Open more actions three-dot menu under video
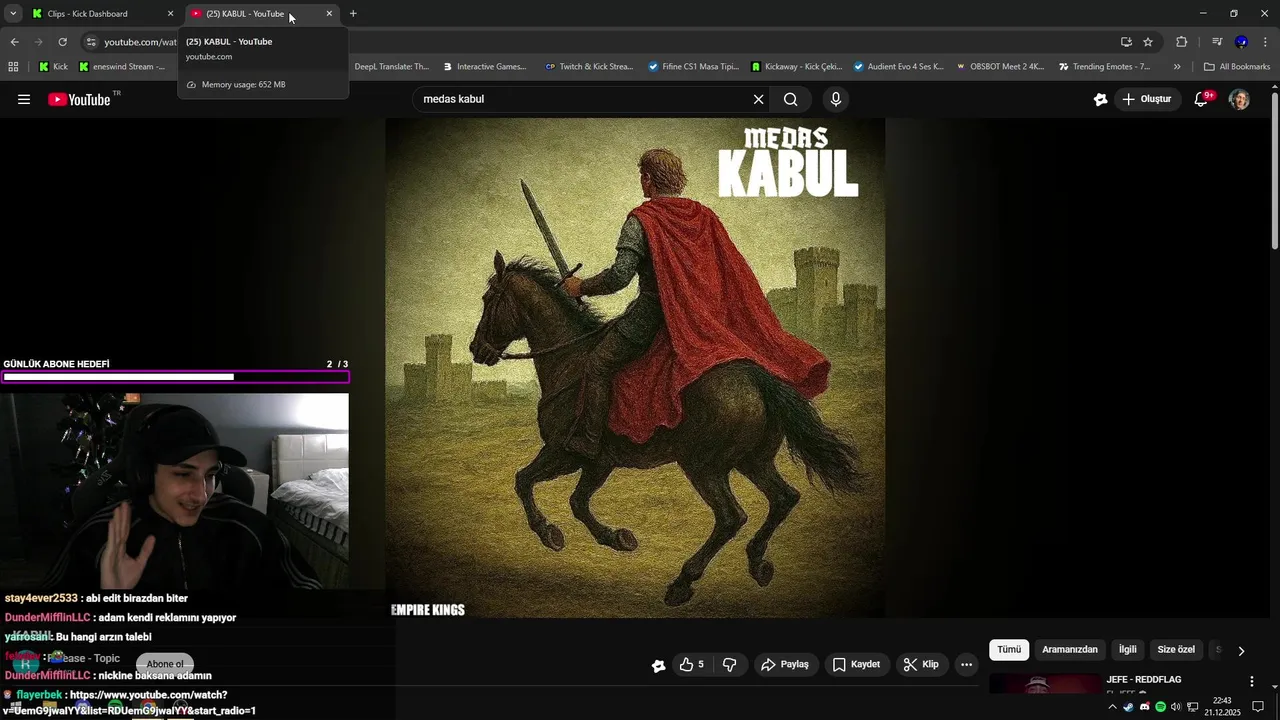 click(966, 664)
